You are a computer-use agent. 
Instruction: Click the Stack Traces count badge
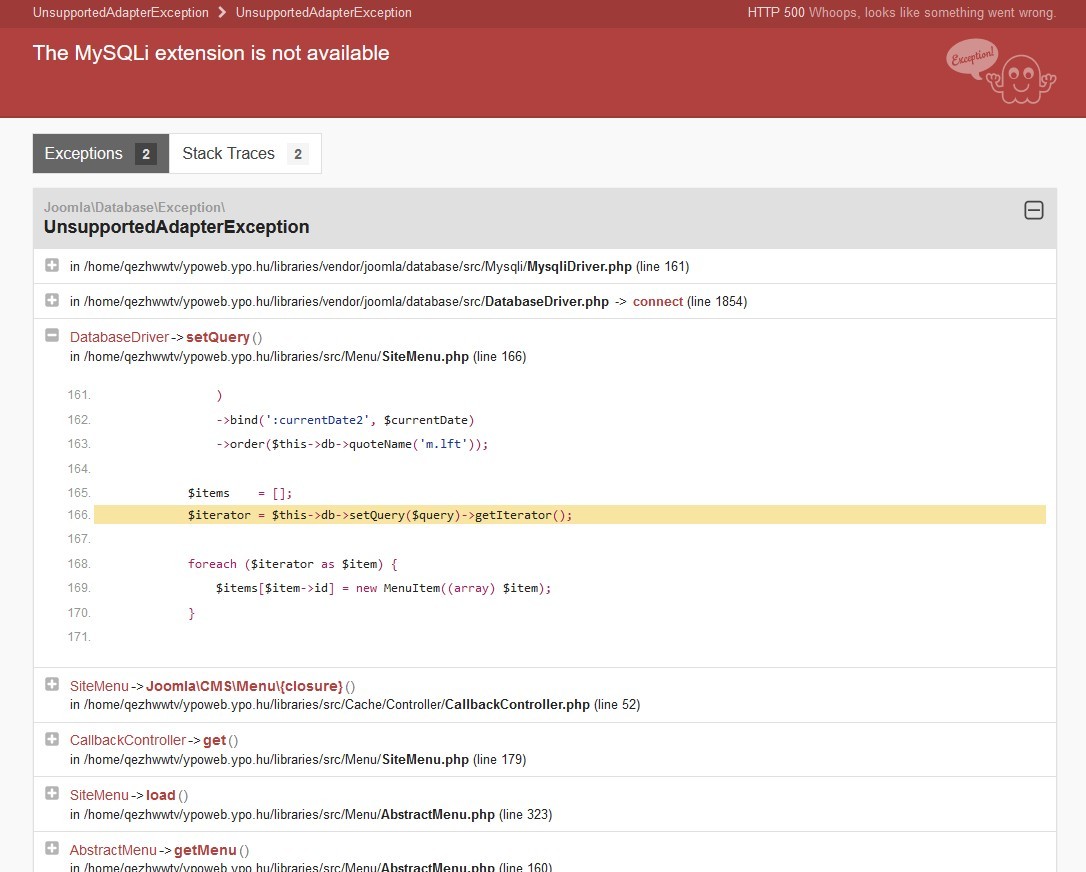pyautogui.click(x=298, y=154)
